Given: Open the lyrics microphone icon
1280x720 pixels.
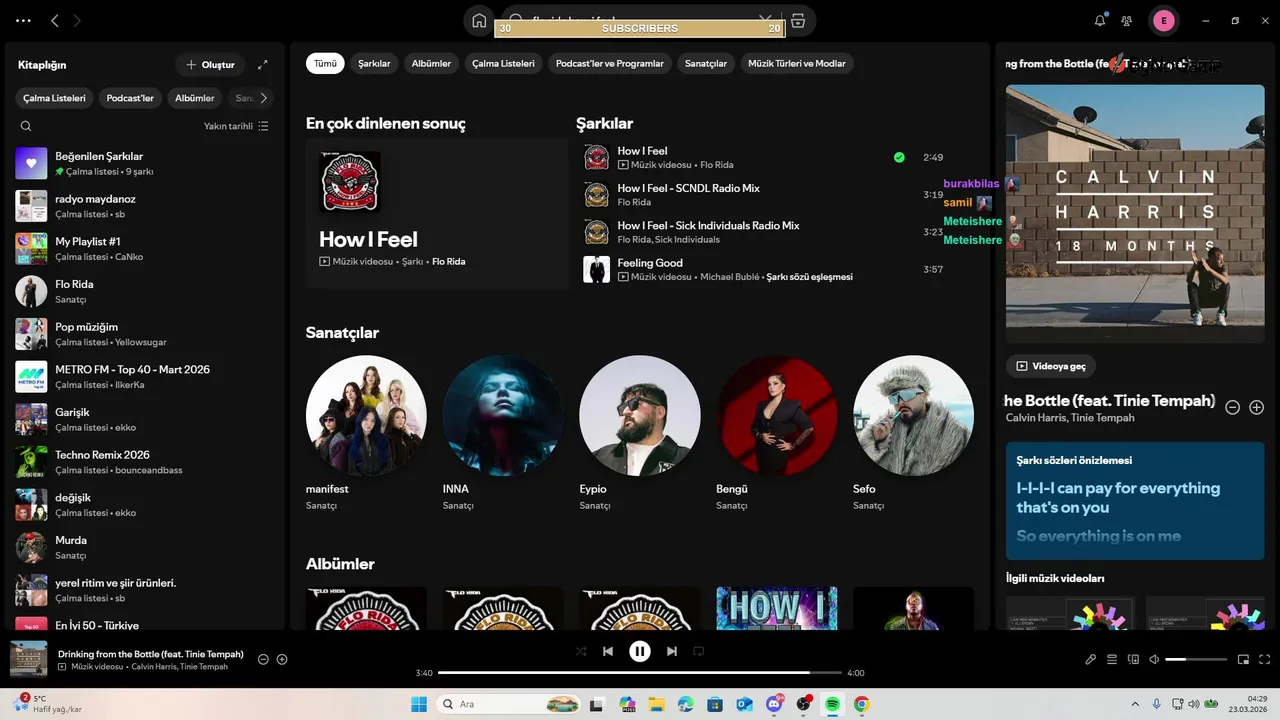Looking at the screenshot, I should [x=1091, y=659].
